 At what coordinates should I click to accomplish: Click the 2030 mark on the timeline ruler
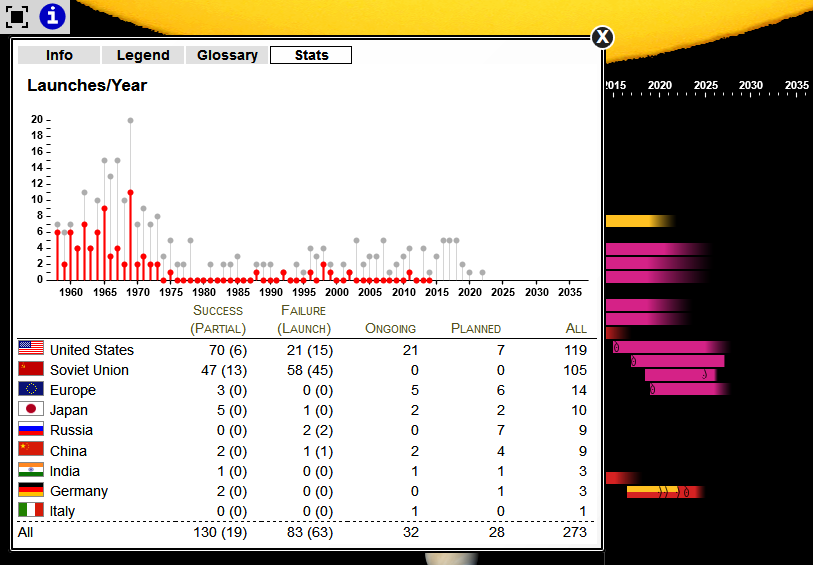click(751, 85)
